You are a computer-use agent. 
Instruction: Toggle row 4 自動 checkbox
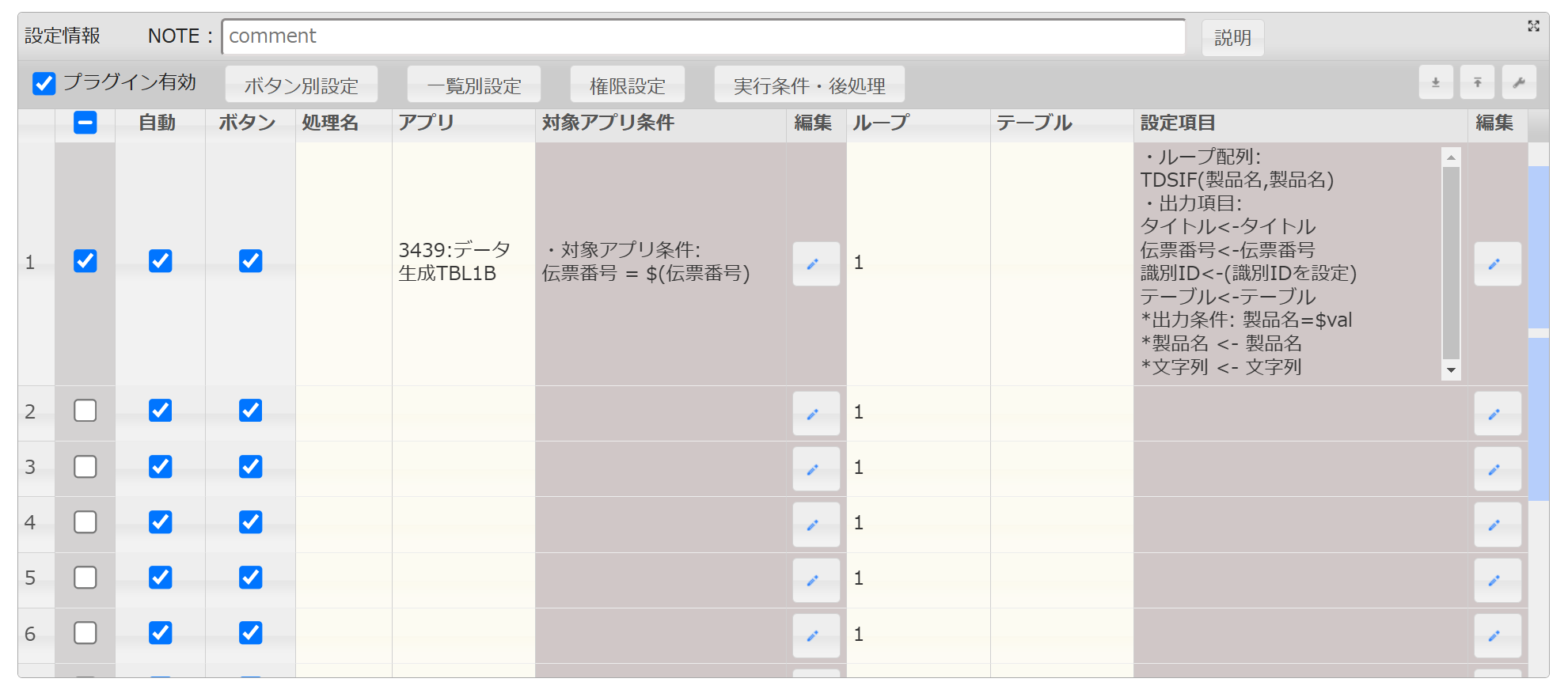[x=160, y=522]
